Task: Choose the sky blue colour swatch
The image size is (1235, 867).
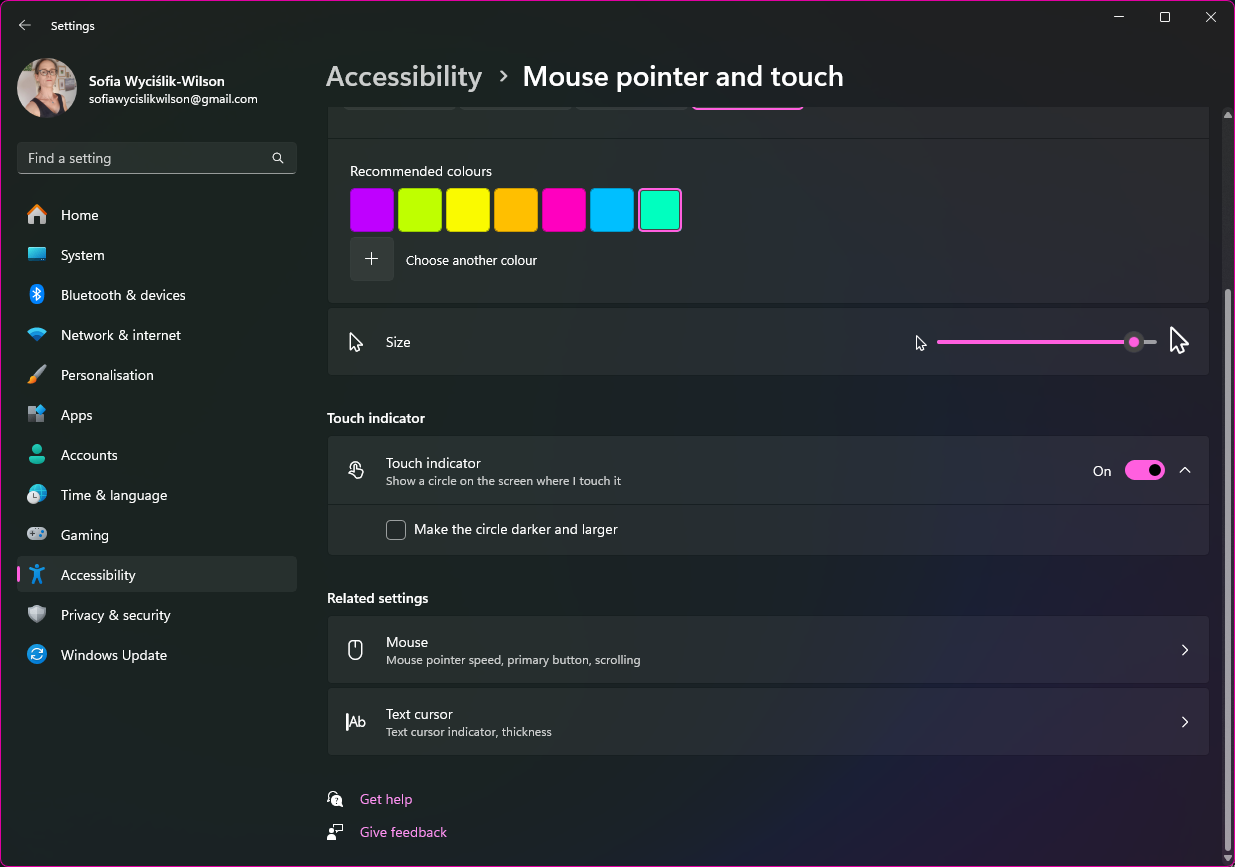Action: (x=612, y=210)
